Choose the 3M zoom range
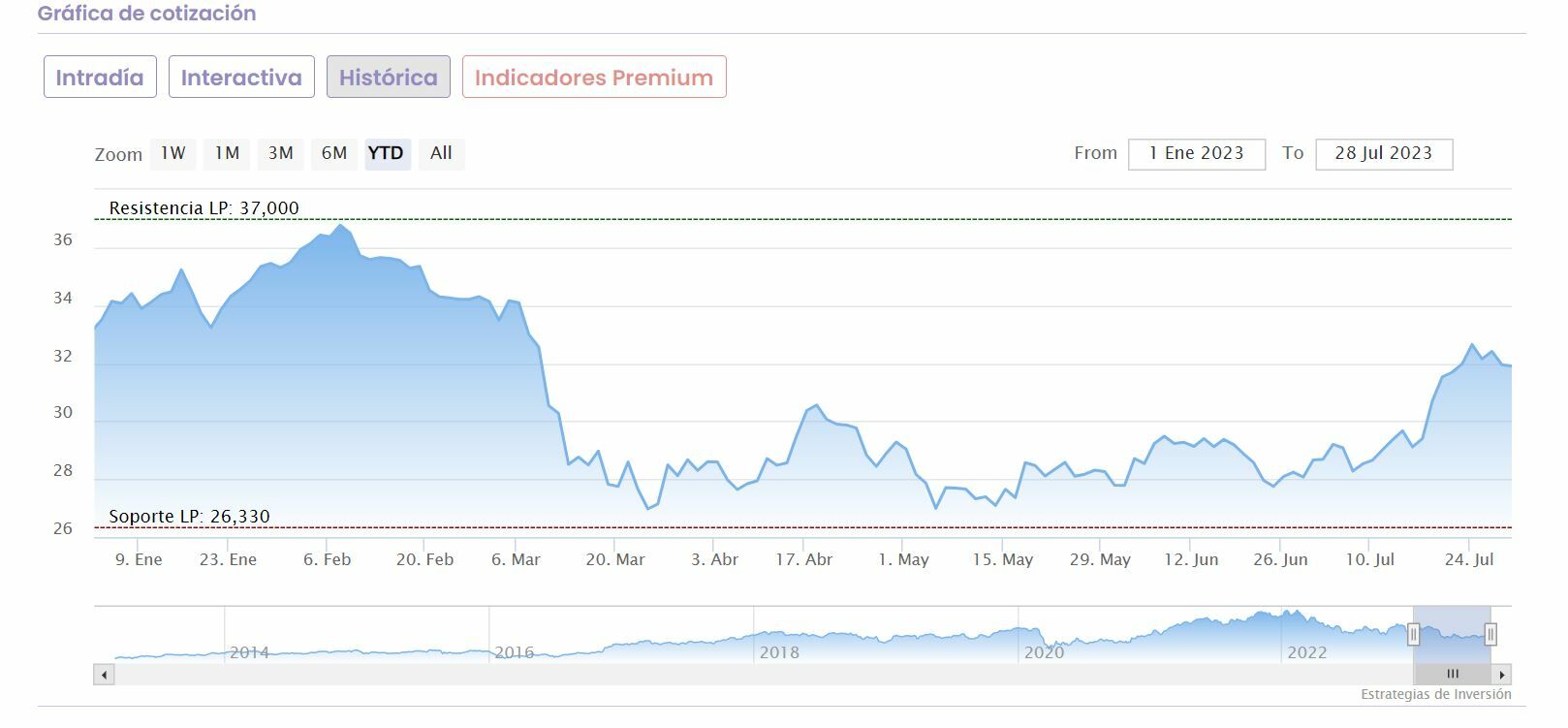This screenshot has height=728, width=1568. point(281,153)
